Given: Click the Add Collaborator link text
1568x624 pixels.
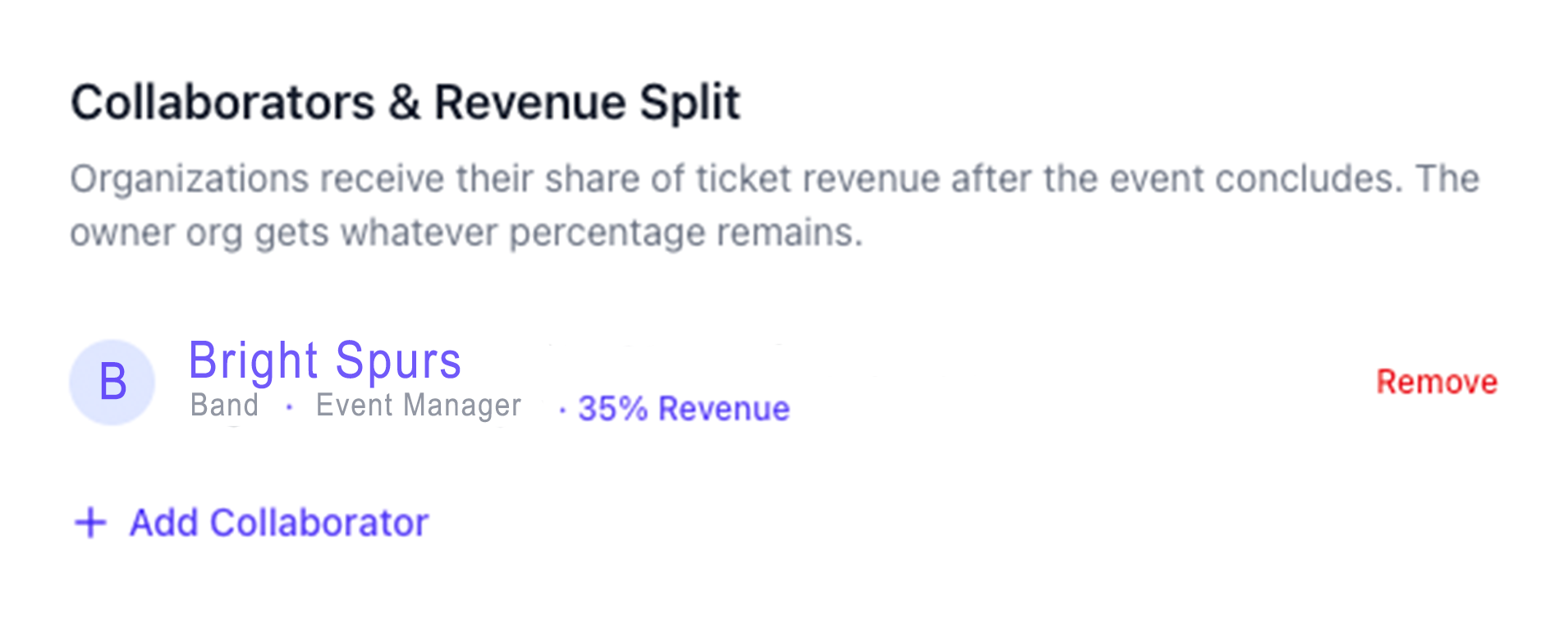Looking at the screenshot, I should 279,523.
